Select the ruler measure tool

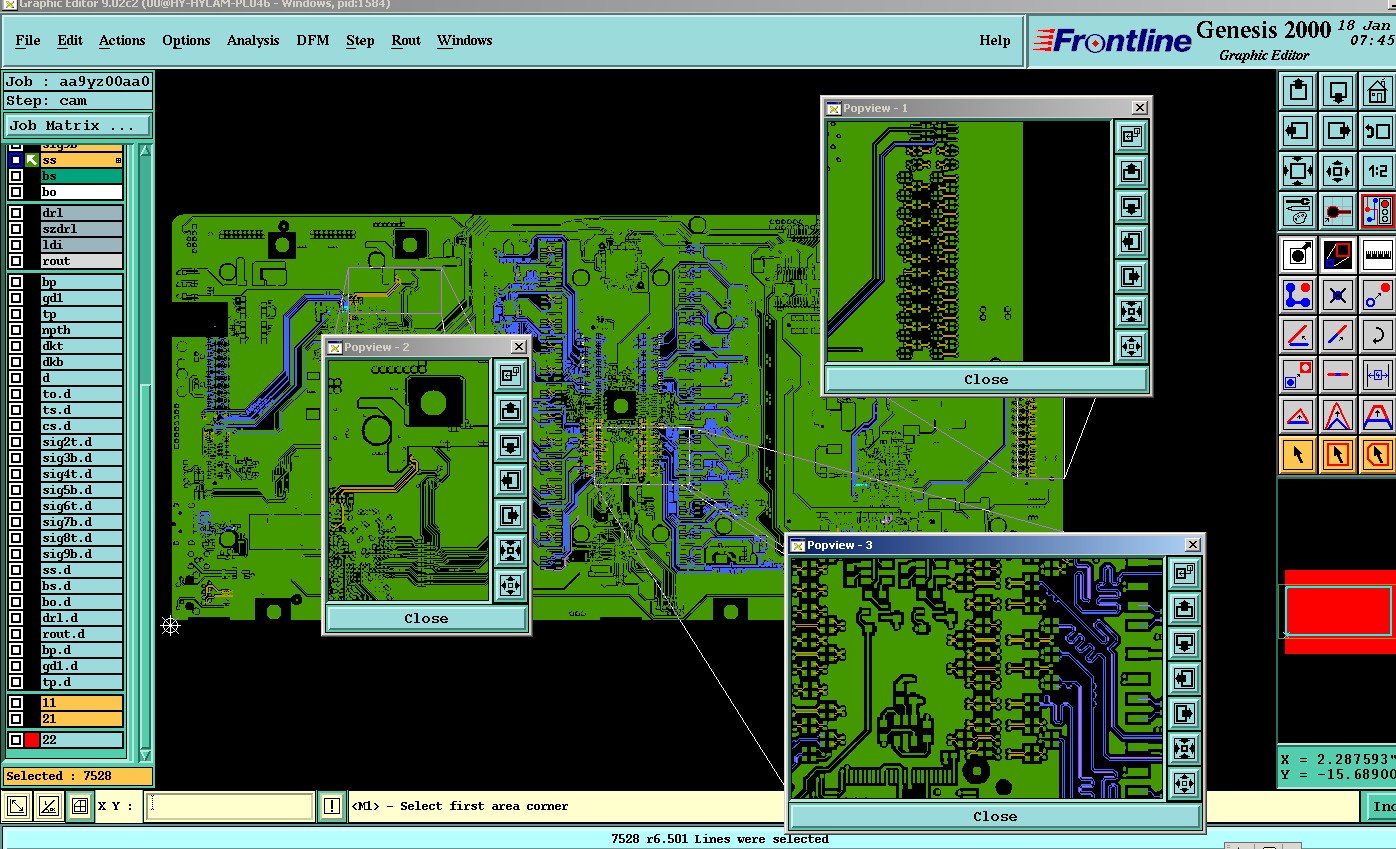[x=1378, y=255]
